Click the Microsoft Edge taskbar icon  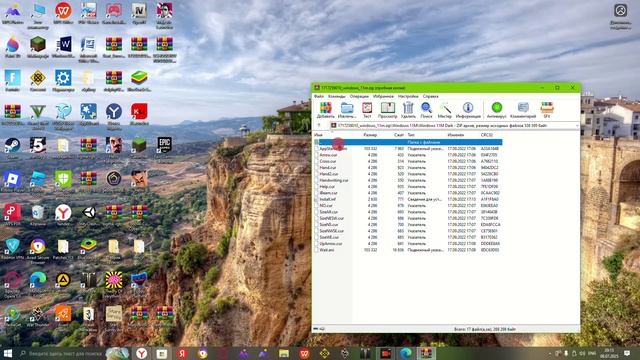click(x=406, y=353)
